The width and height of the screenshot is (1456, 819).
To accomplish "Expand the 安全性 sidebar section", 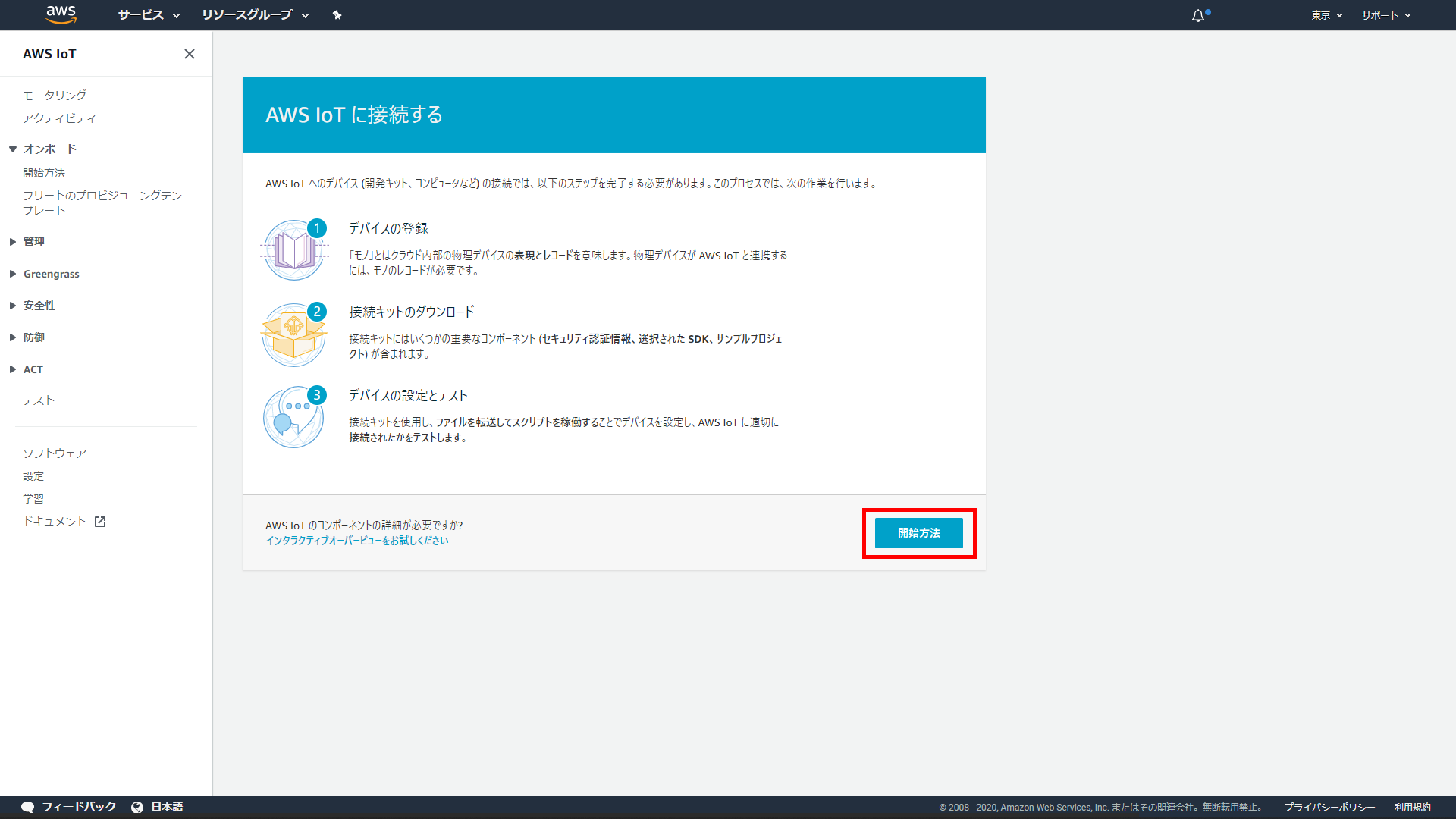I will point(13,306).
